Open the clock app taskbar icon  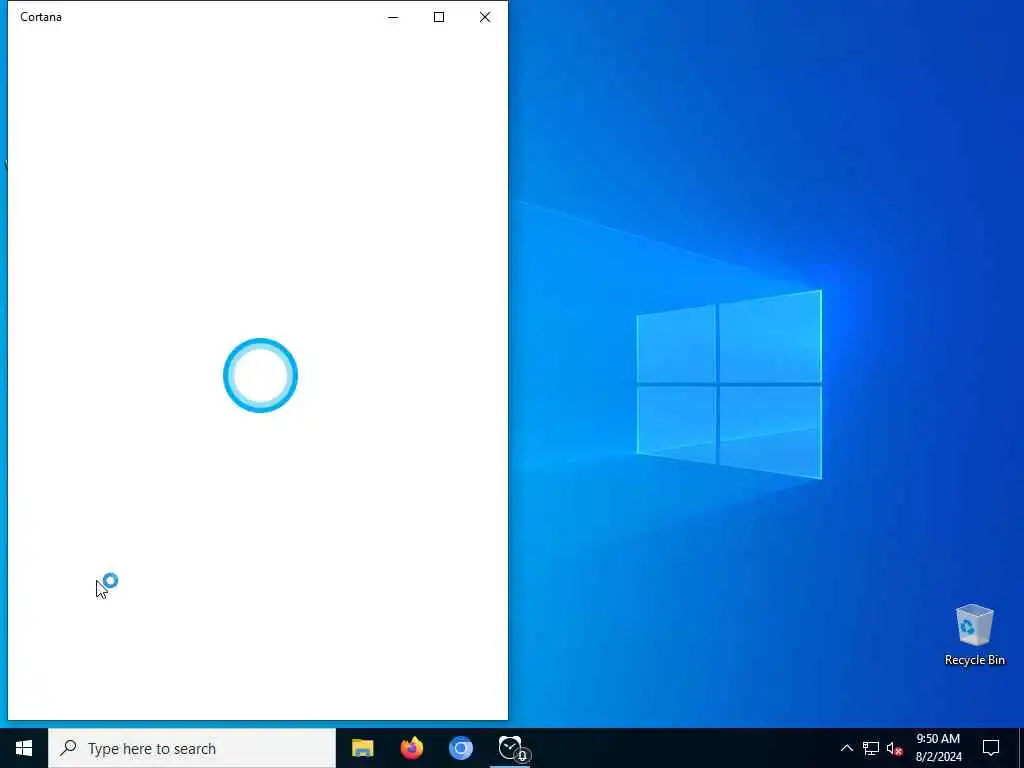511,748
